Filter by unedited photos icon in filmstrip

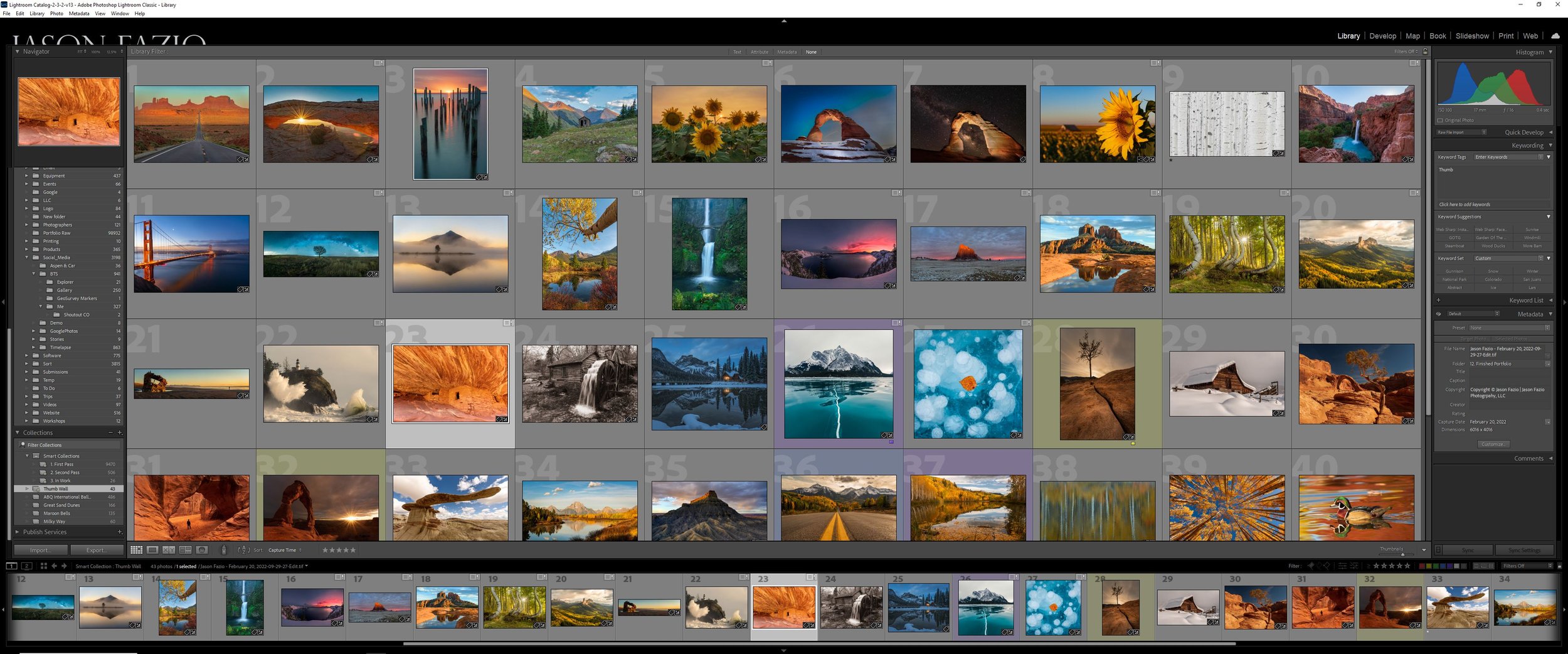[1355, 566]
